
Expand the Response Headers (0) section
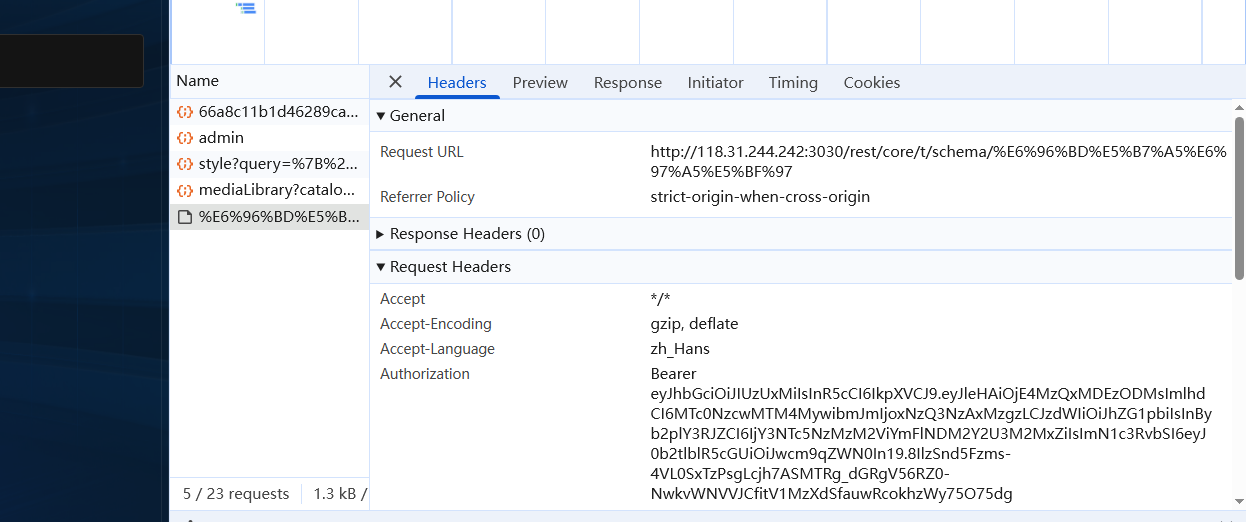(381, 234)
